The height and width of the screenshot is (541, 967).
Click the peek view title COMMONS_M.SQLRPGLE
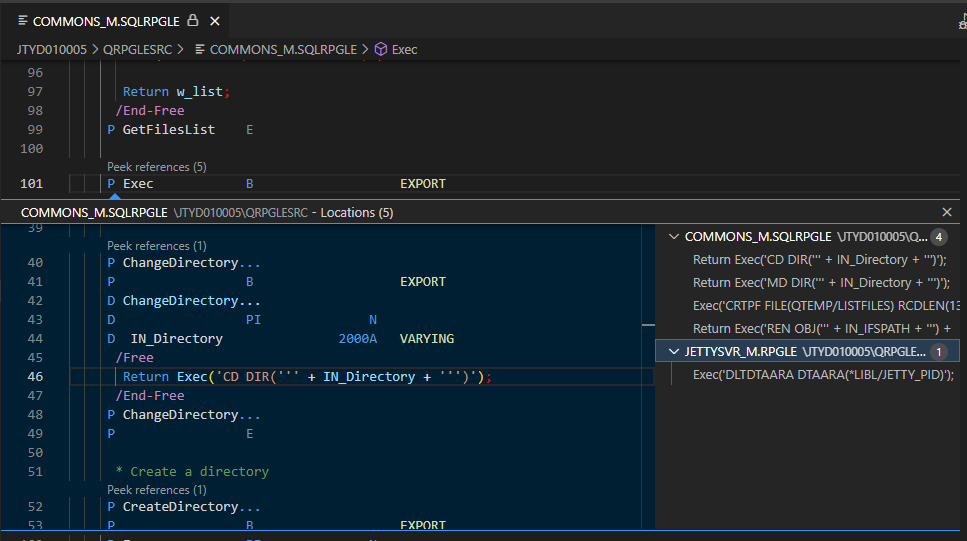[94, 212]
